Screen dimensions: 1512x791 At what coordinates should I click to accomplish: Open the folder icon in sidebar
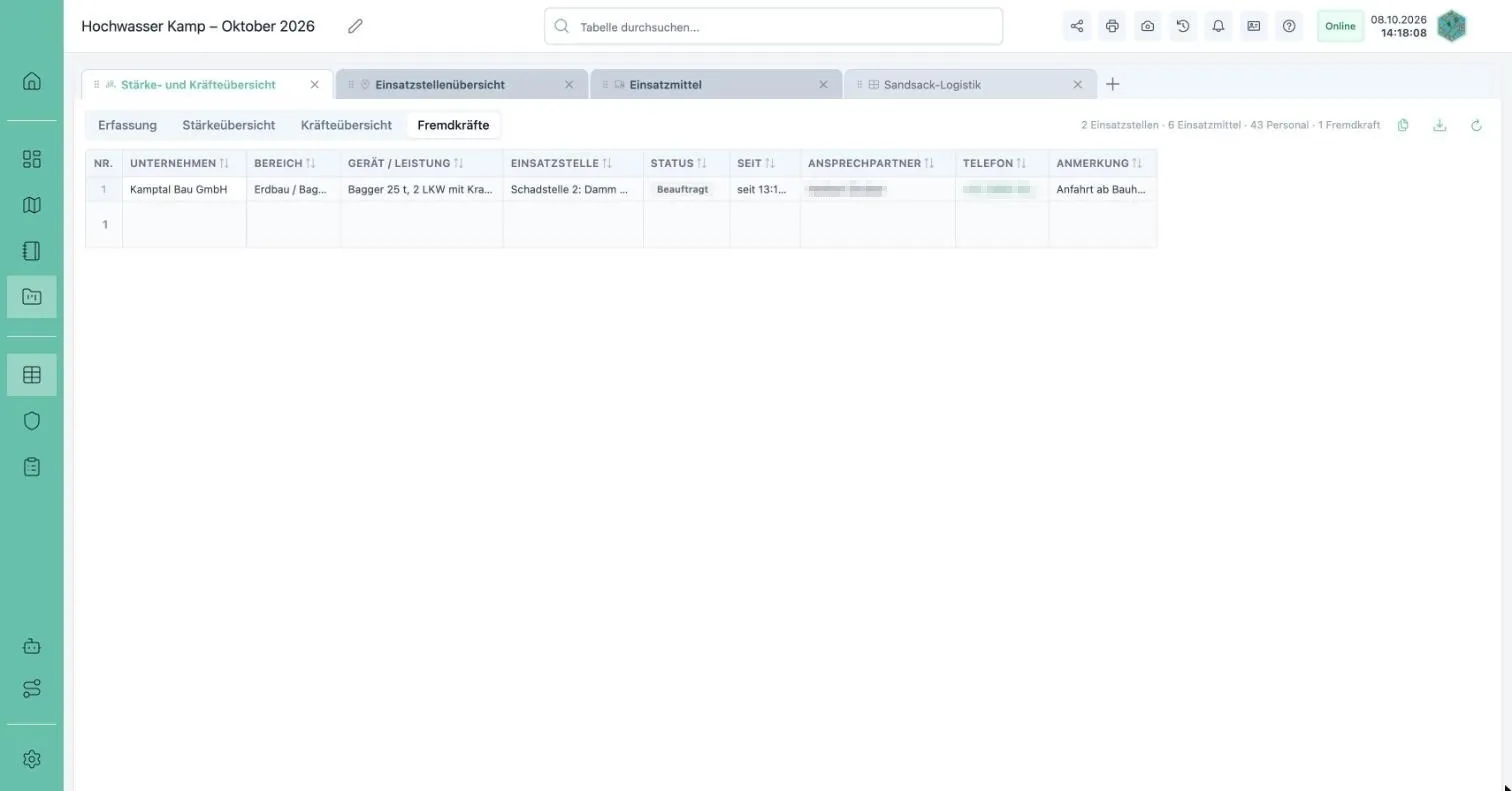pyautogui.click(x=32, y=297)
